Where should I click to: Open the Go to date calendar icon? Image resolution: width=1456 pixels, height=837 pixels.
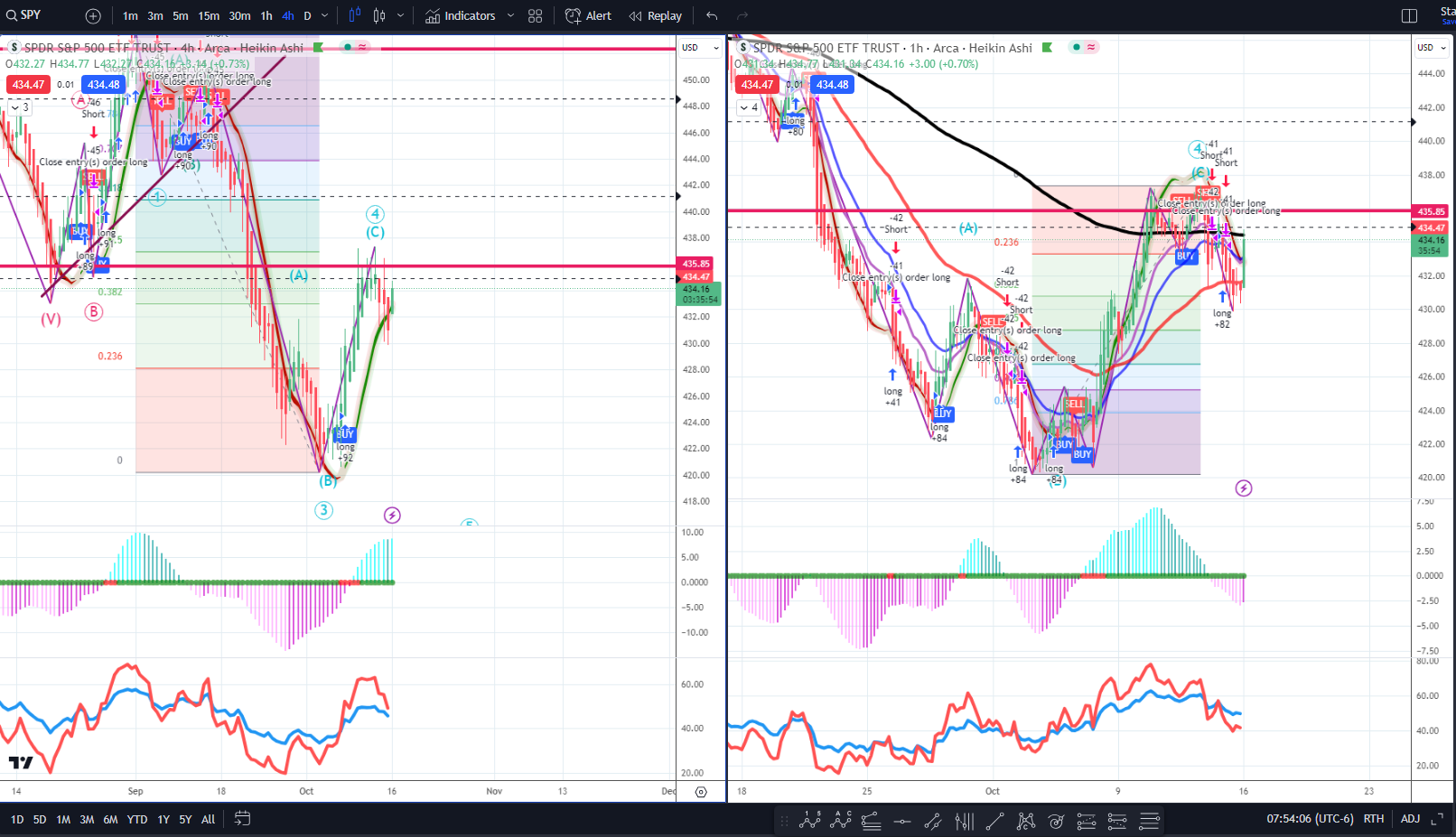242,818
